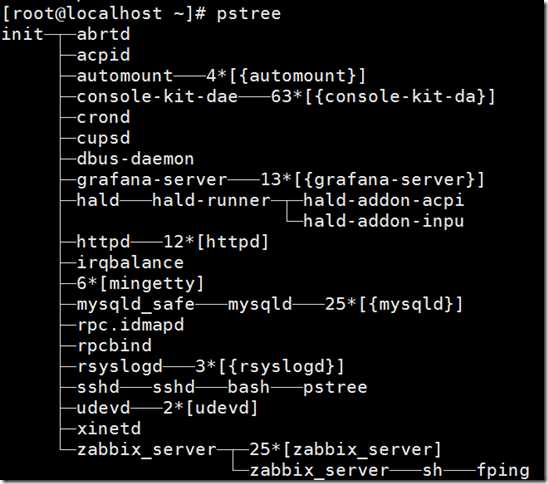Select the hald-runner child process
This screenshot has width=548, height=484.
(x=211, y=200)
